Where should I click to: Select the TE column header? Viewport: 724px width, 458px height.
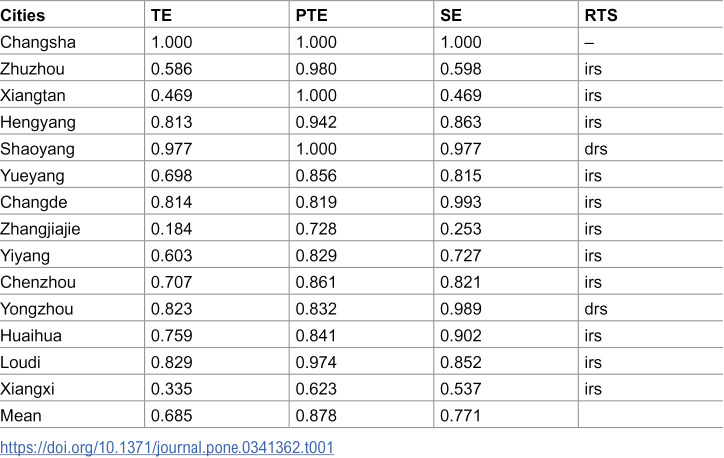pos(161,15)
